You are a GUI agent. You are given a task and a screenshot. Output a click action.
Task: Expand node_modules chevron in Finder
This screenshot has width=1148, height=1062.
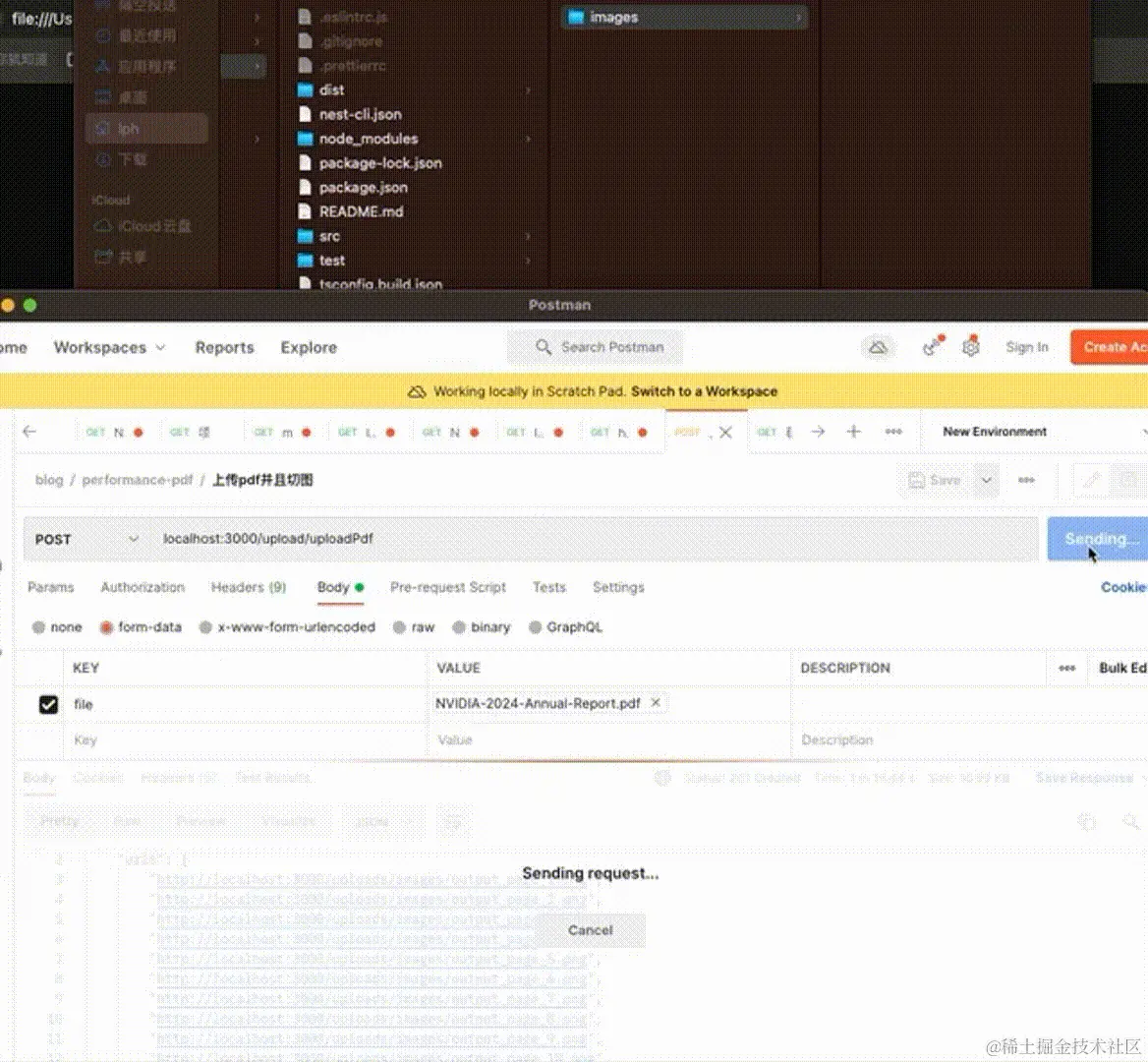(528, 139)
